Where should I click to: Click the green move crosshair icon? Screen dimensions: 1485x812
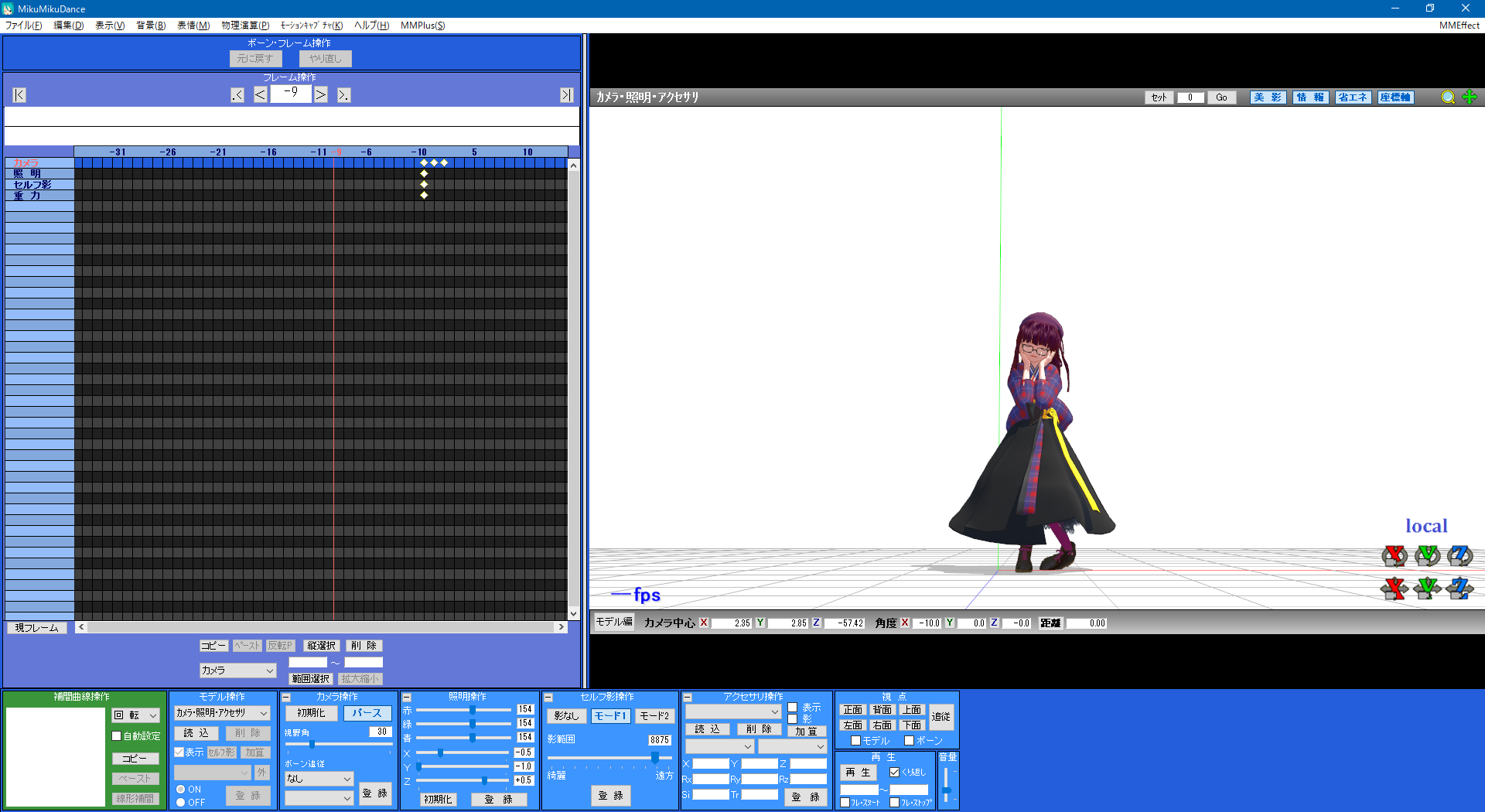point(1470,97)
